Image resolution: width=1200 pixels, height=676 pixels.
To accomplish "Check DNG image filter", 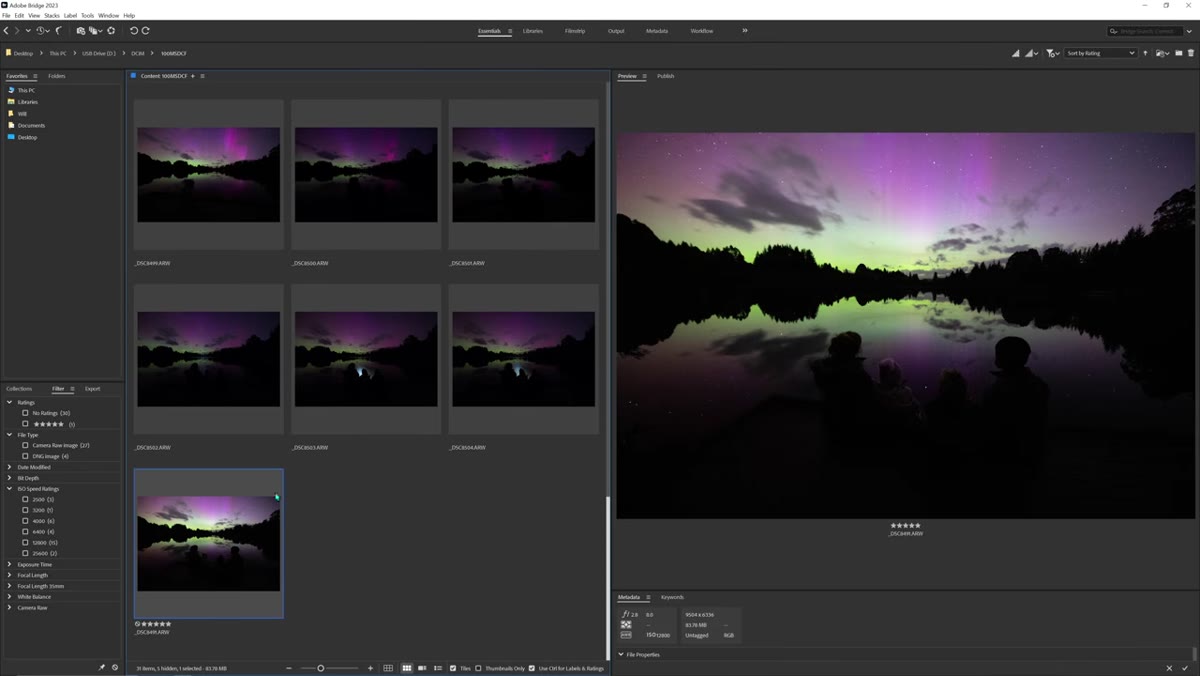I will click(x=25, y=456).
